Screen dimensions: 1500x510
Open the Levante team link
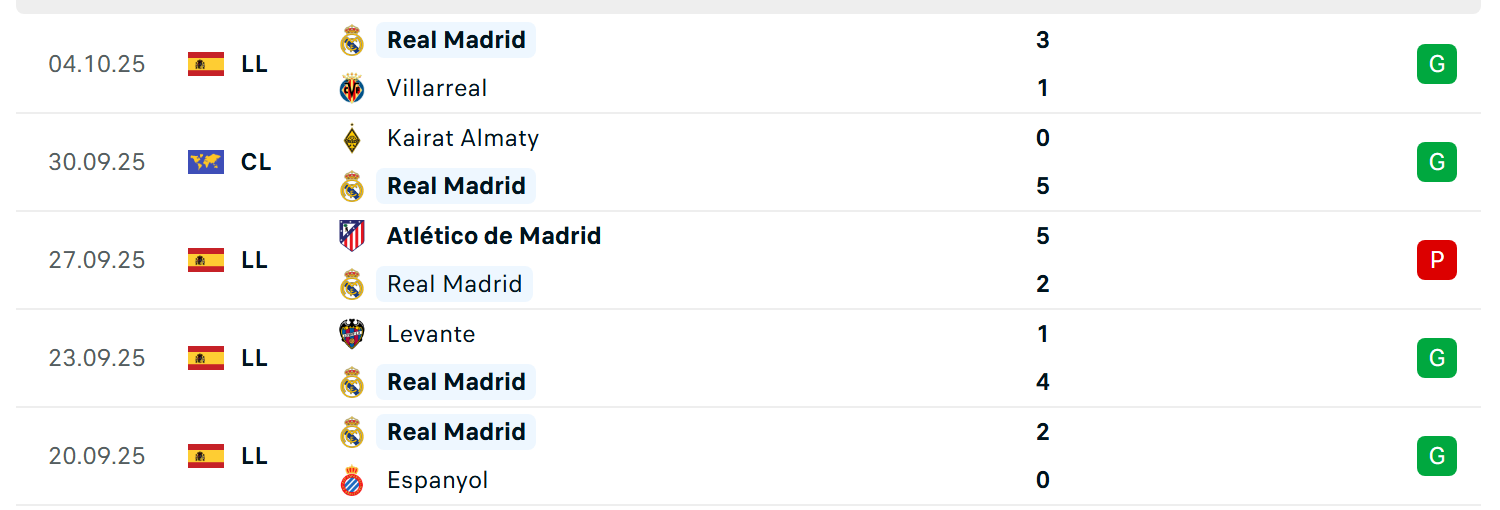coord(431,334)
